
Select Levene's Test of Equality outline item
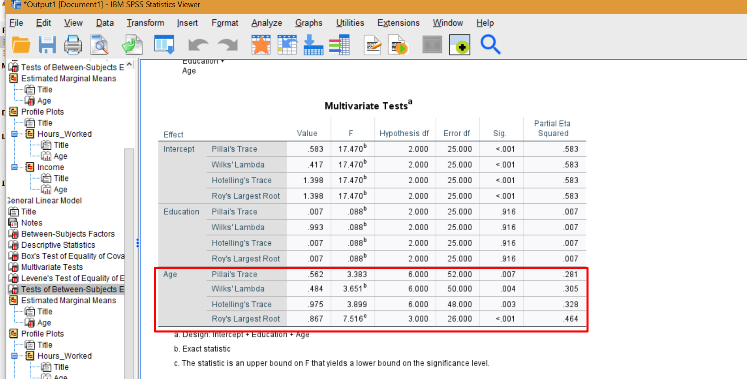(x=72, y=278)
